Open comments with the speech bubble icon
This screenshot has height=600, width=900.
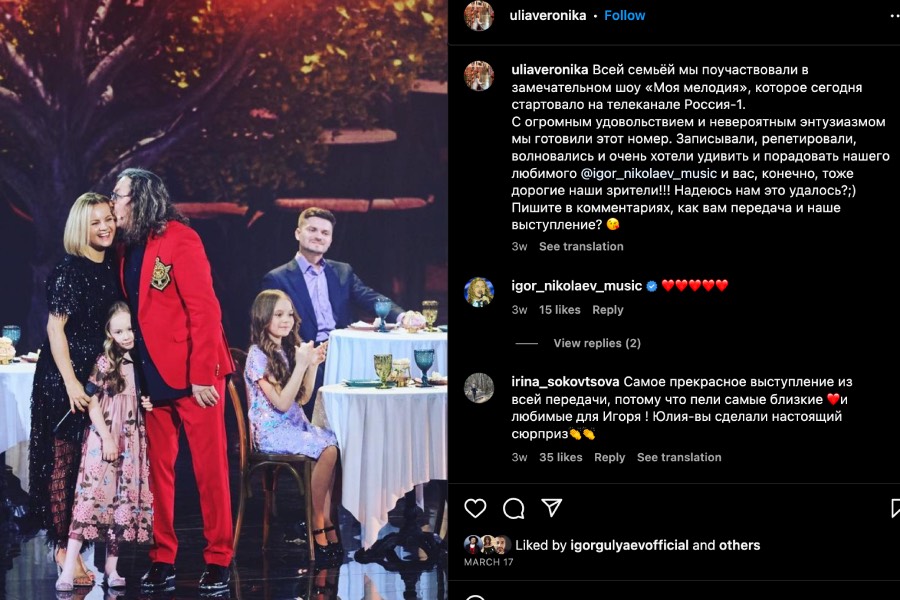pos(513,508)
